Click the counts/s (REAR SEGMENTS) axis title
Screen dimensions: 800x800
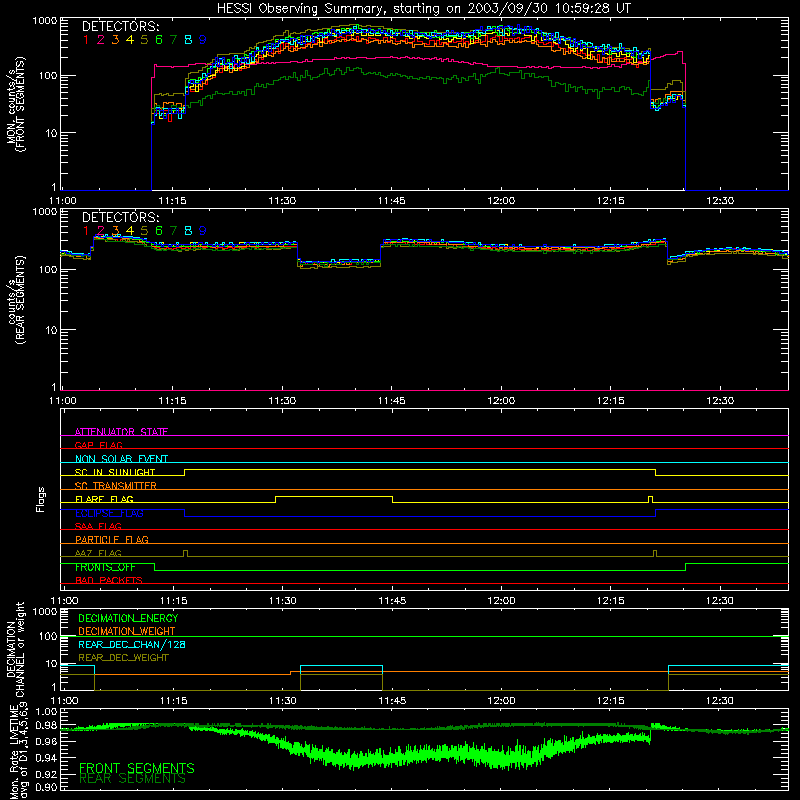[x=15, y=300]
